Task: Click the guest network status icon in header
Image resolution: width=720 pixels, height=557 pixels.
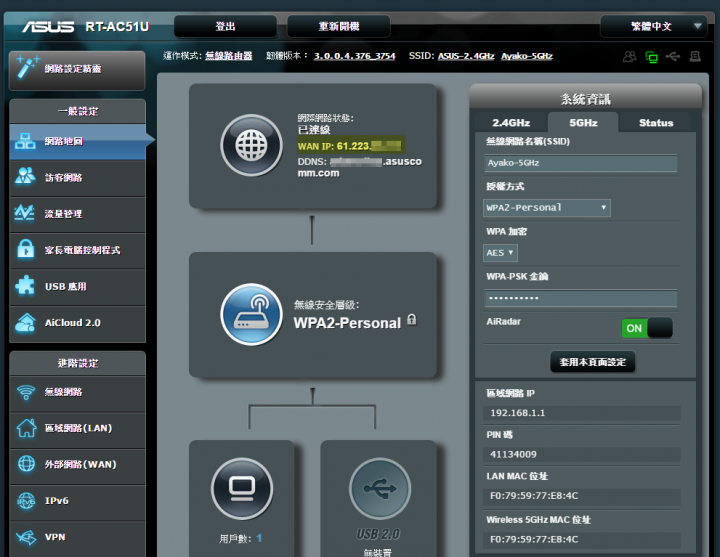Action: coord(630,56)
